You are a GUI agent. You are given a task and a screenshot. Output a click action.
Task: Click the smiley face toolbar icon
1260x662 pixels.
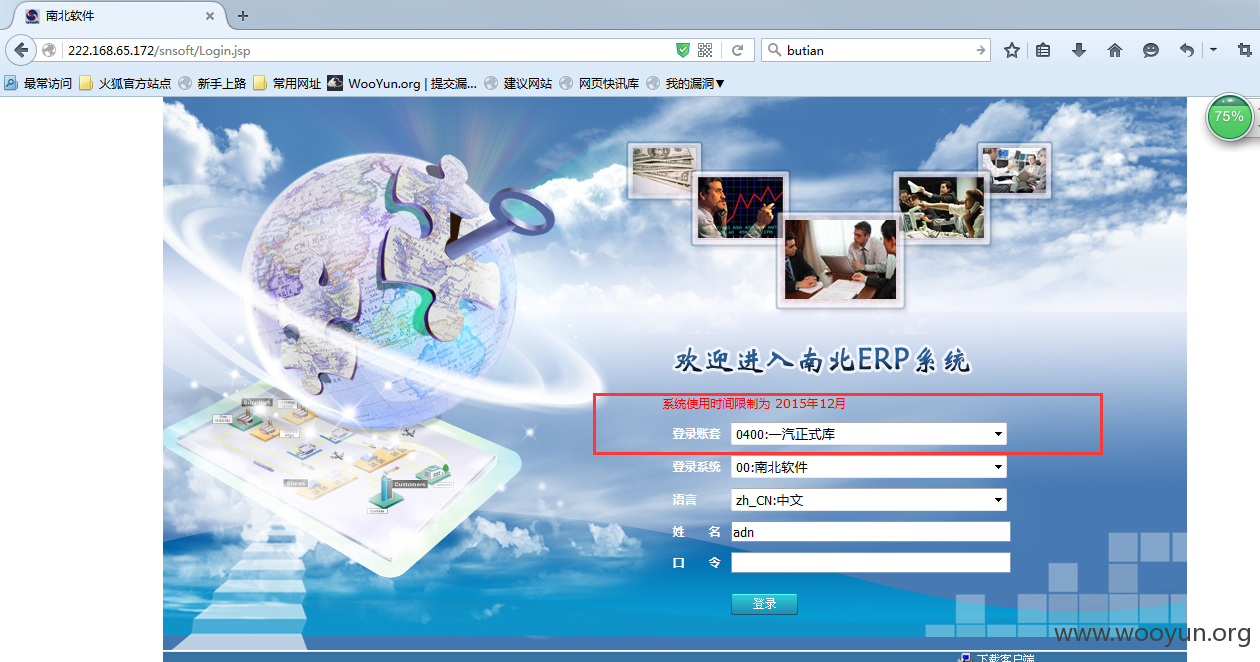1151,50
